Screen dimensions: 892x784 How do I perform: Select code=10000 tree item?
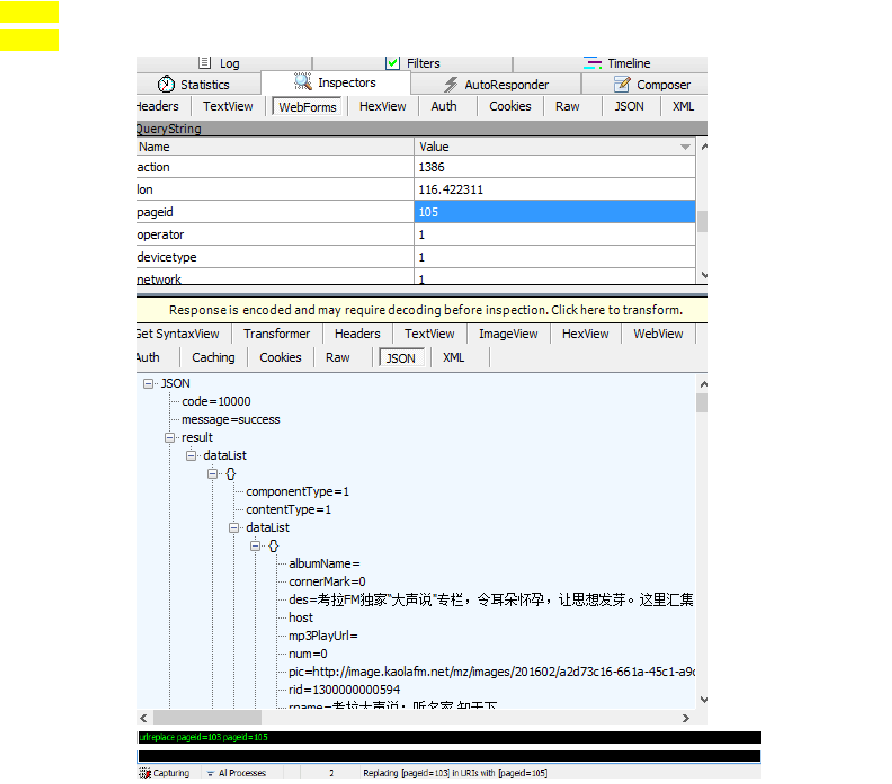click(x=216, y=402)
